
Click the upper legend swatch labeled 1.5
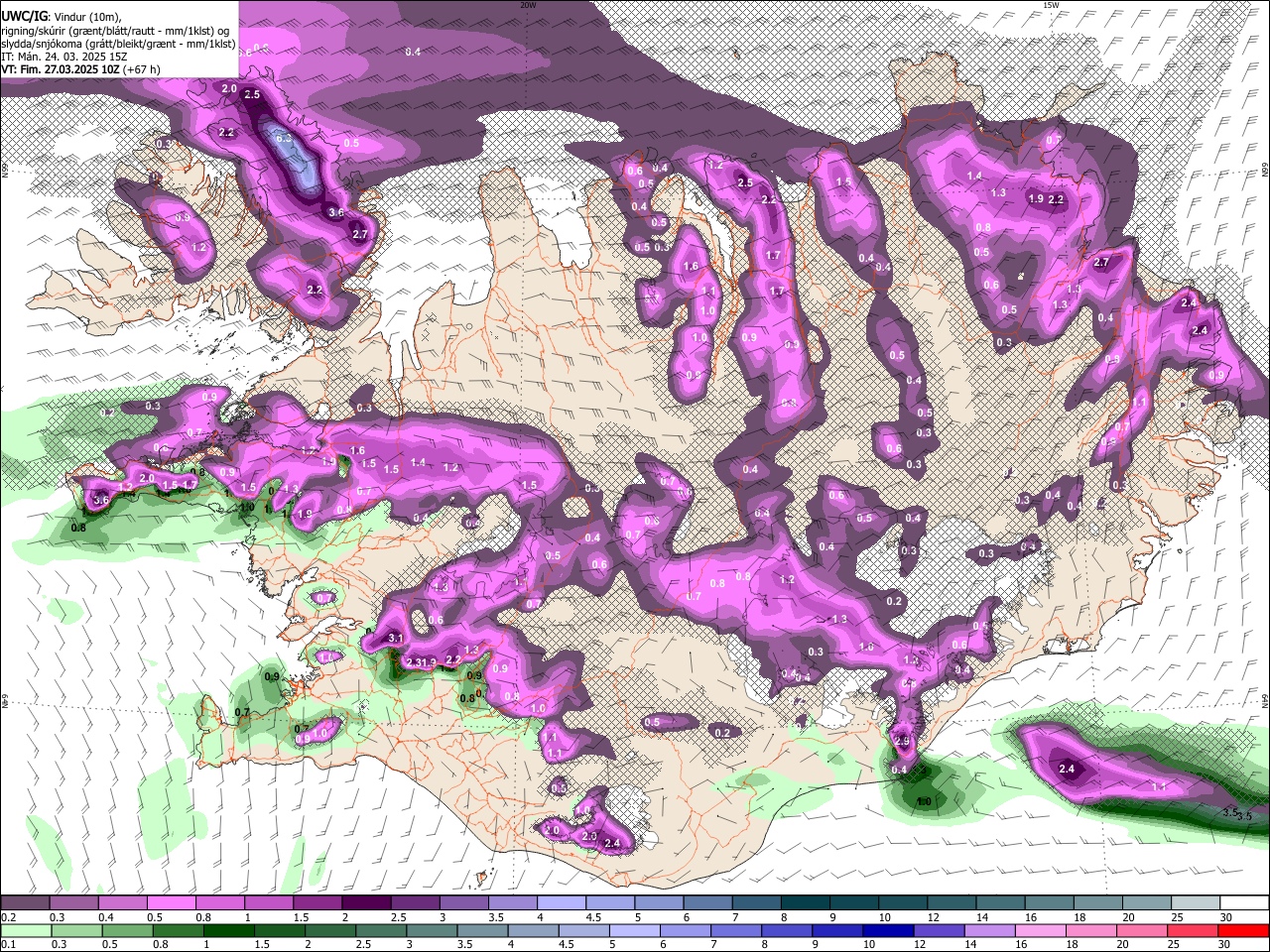tap(317, 904)
